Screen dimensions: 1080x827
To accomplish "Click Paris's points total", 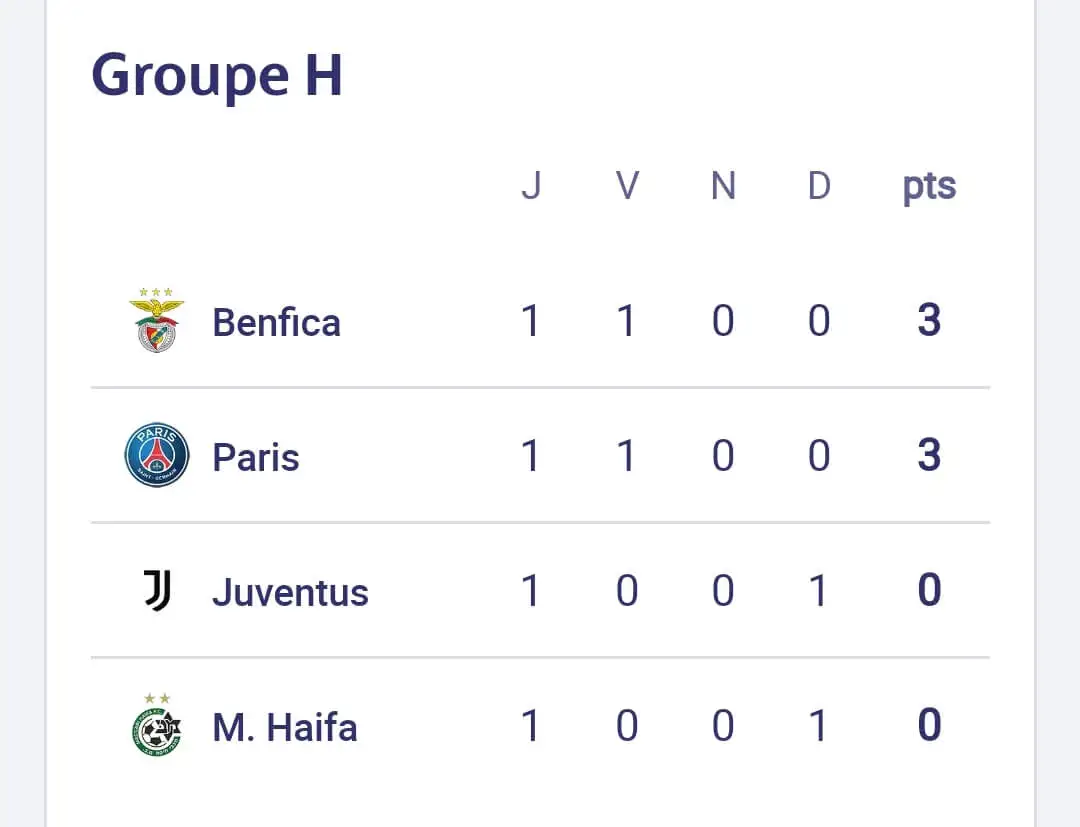I will [929, 456].
